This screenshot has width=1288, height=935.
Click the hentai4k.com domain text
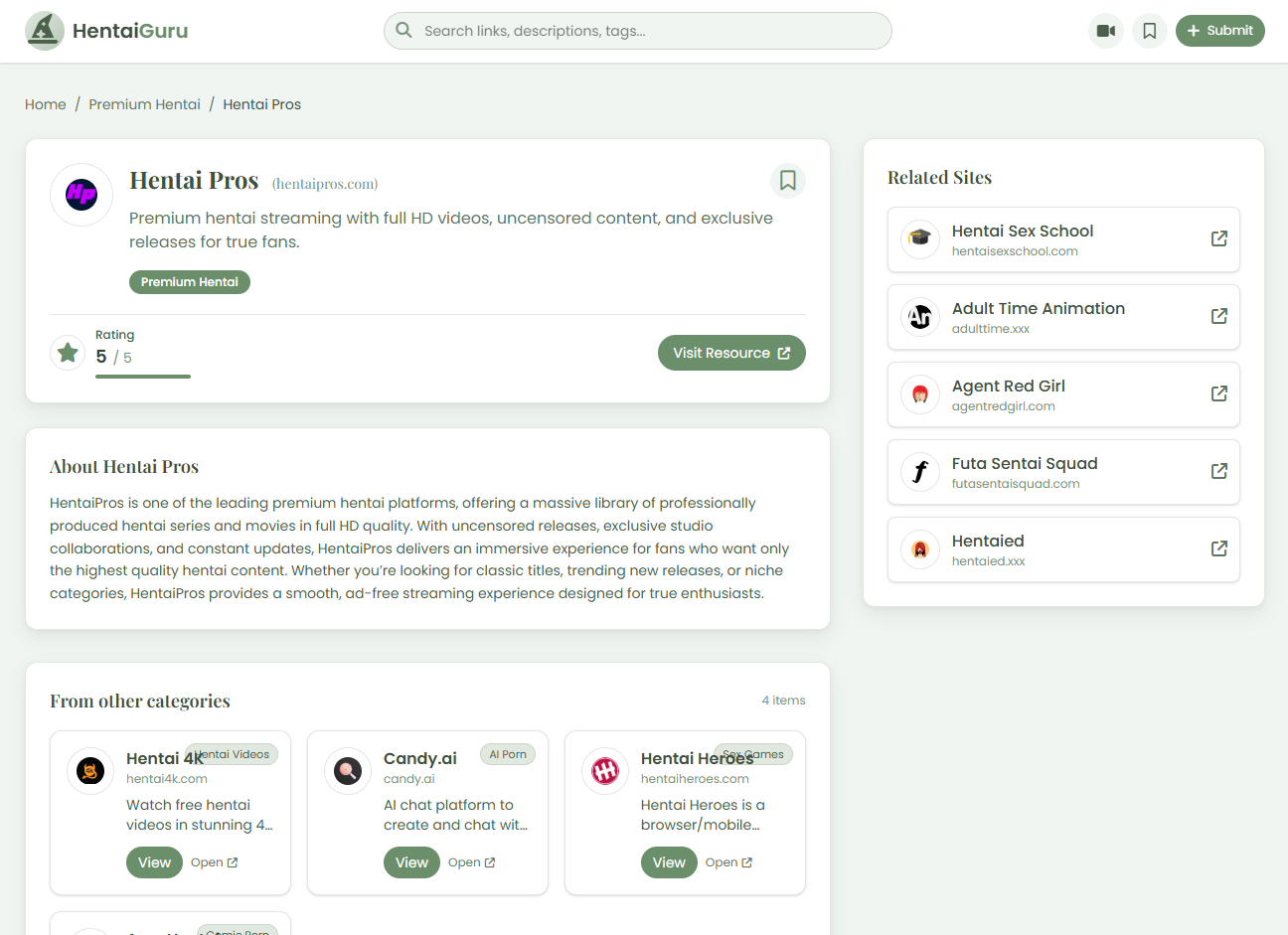[167, 779]
